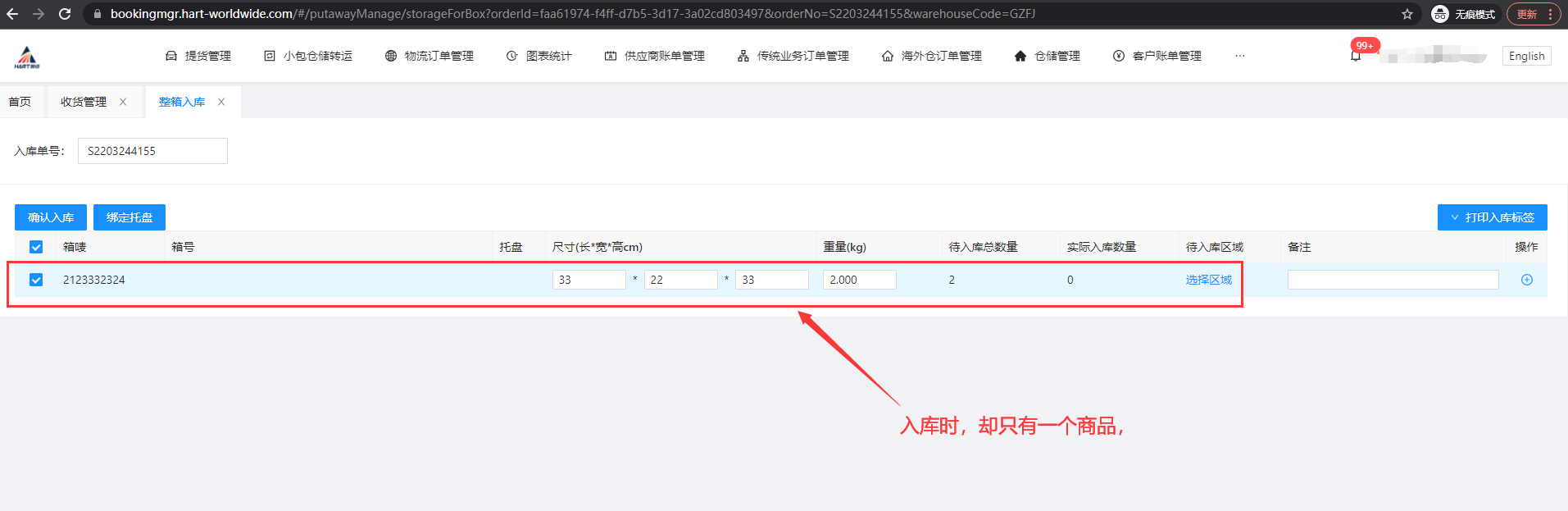Switch to the 首页 tab
The height and width of the screenshot is (511, 1568).
coord(20,102)
